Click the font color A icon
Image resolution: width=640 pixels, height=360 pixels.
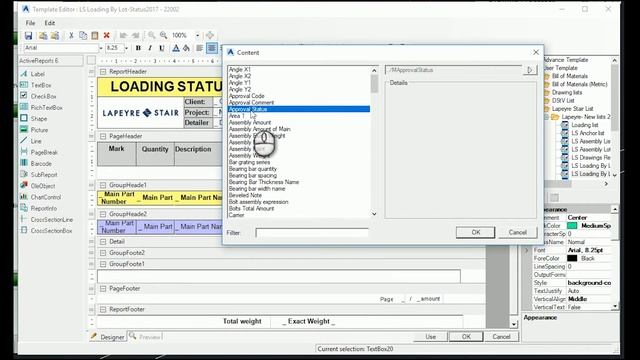(x=176, y=48)
